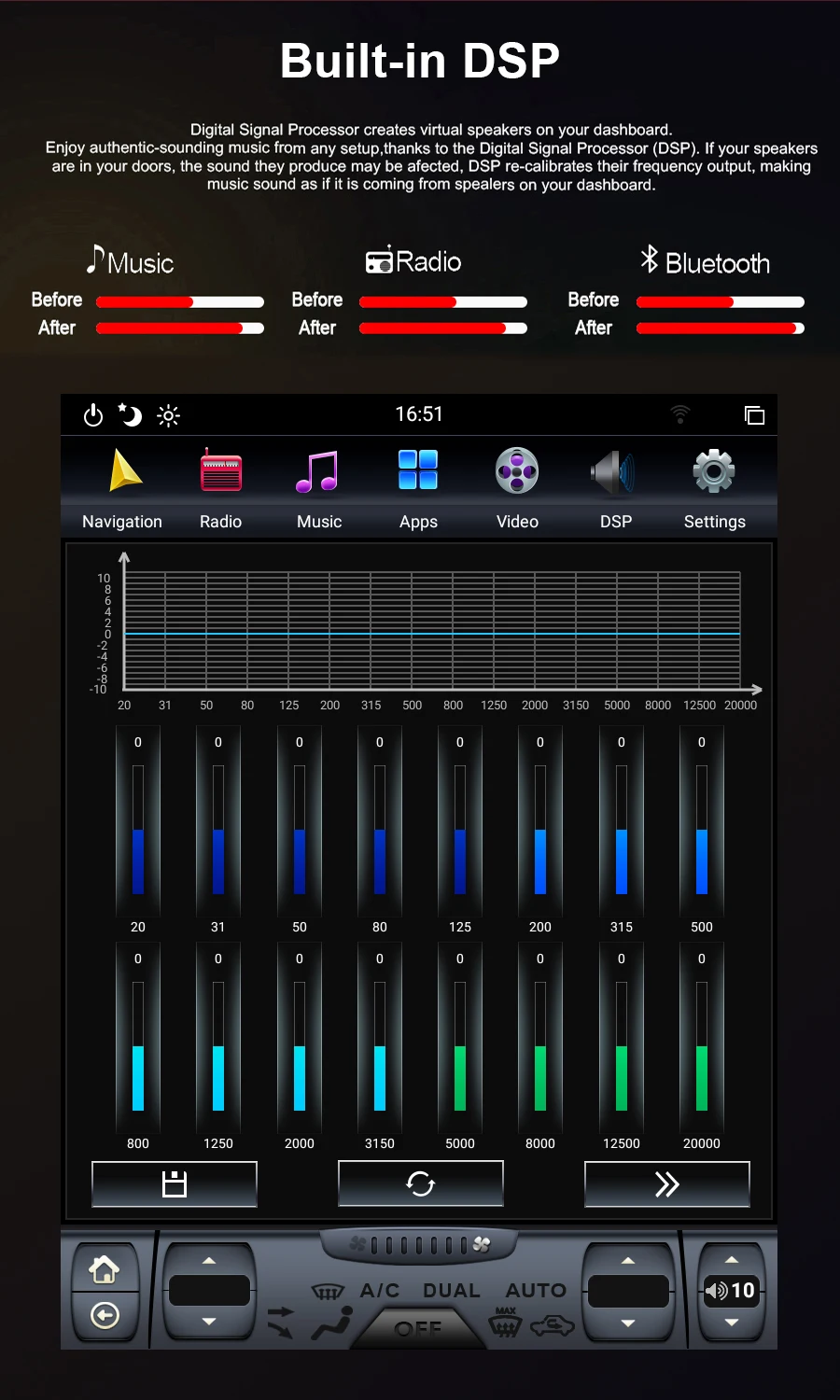This screenshot has height=1400, width=840.
Task: Tap the power icon in status bar
Action: (93, 415)
